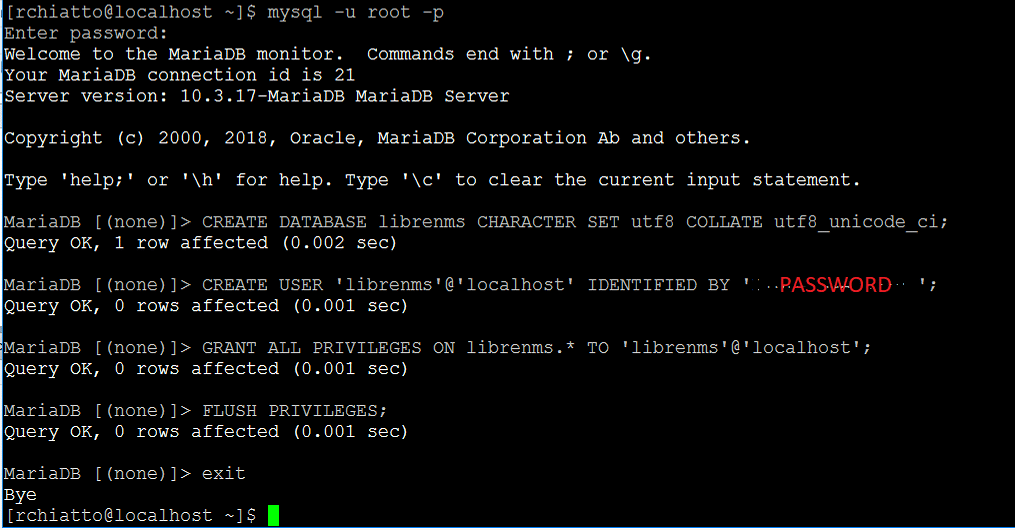Click the 'mysql -u root -p' command

click(355, 13)
